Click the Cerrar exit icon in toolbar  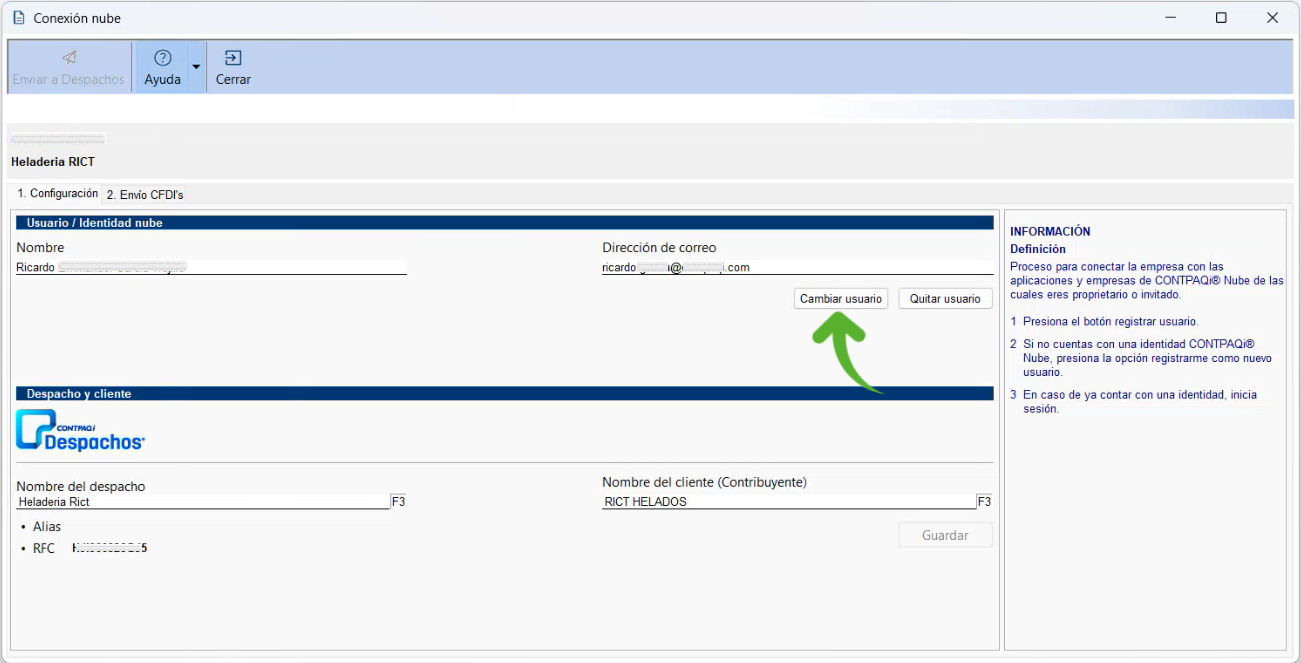click(x=233, y=58)
